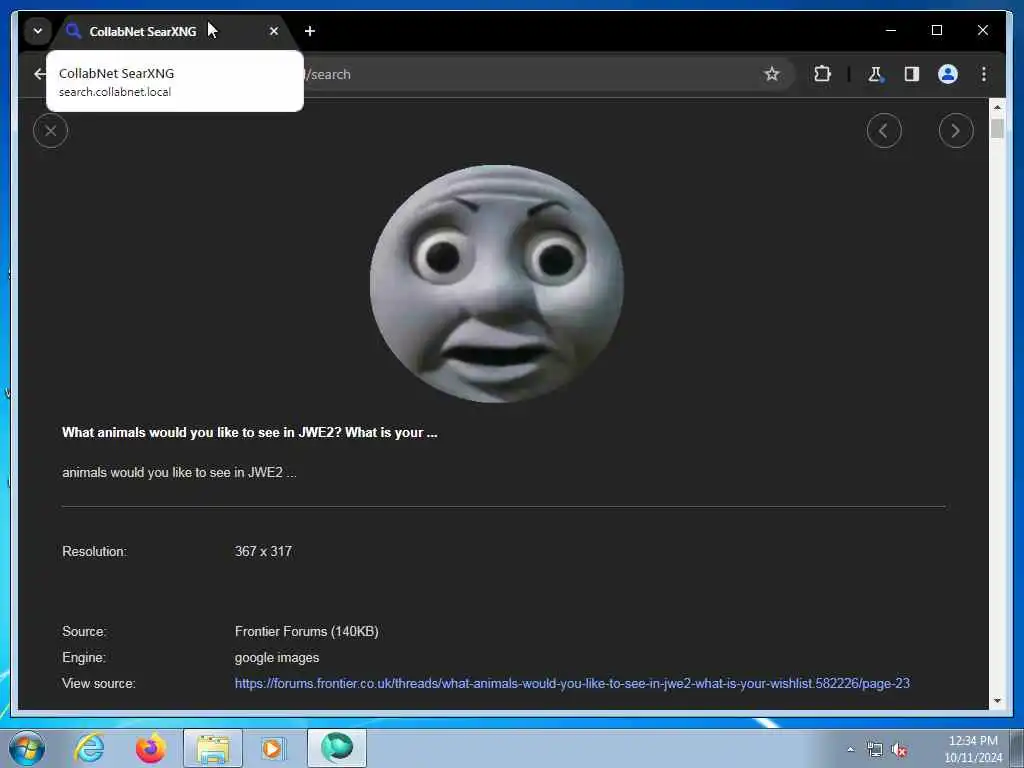Click the scroll down arrow of the page scrollbar
This screenshot has height=768, width=1024.
pyautogui.click(x=997, y=701)
